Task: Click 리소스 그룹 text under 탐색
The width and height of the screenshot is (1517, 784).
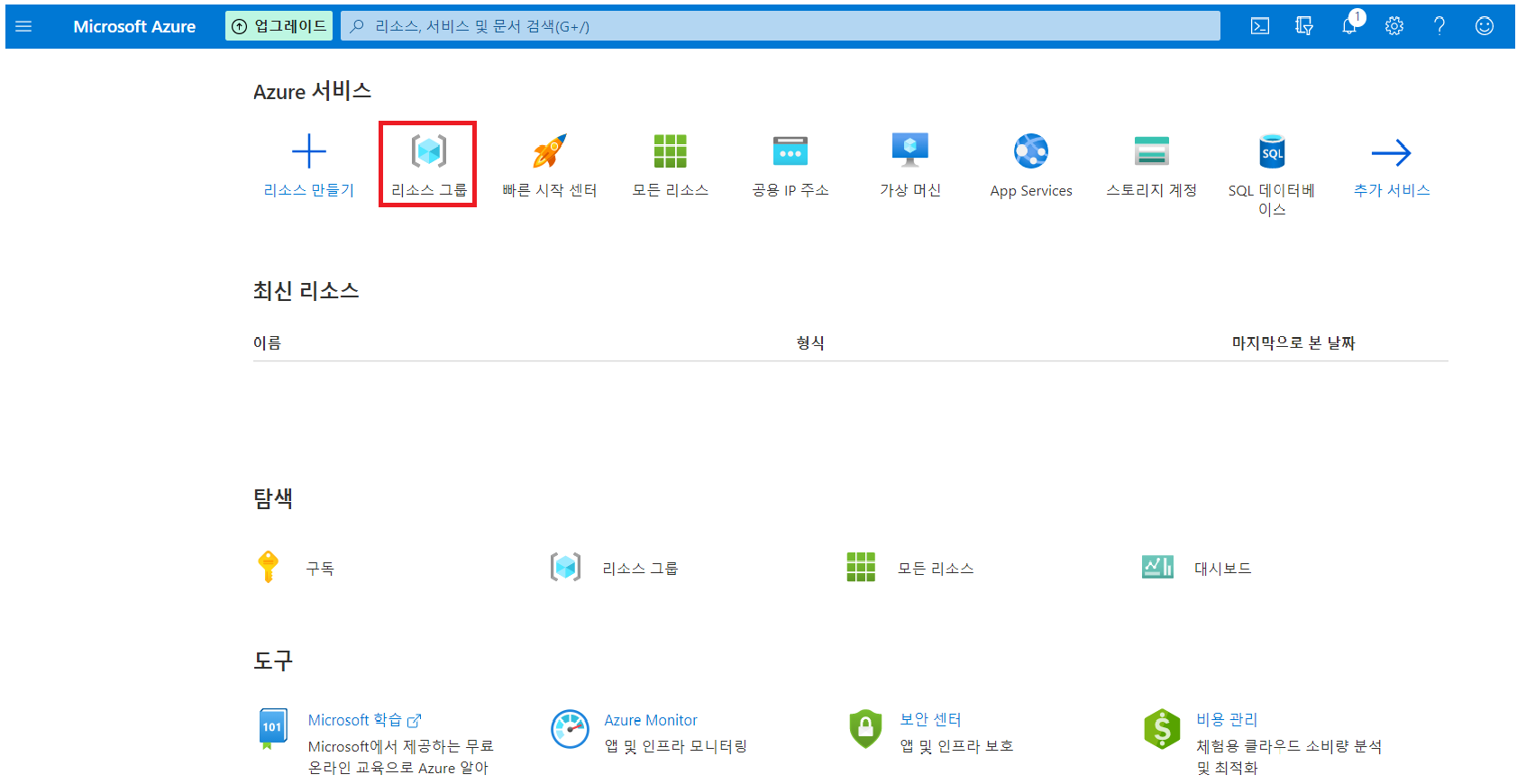Action: (x=640, y=569)
